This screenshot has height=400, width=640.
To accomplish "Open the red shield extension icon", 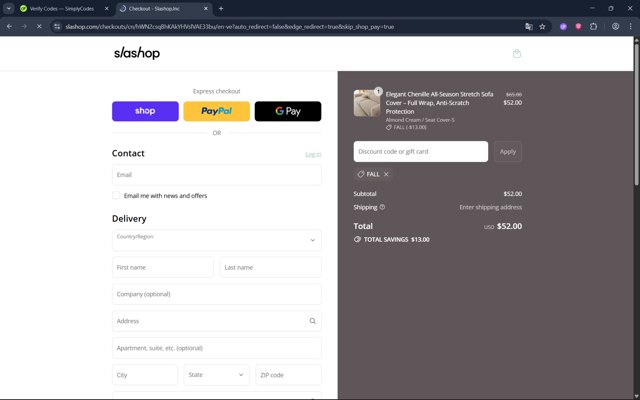I will (578, 27).
